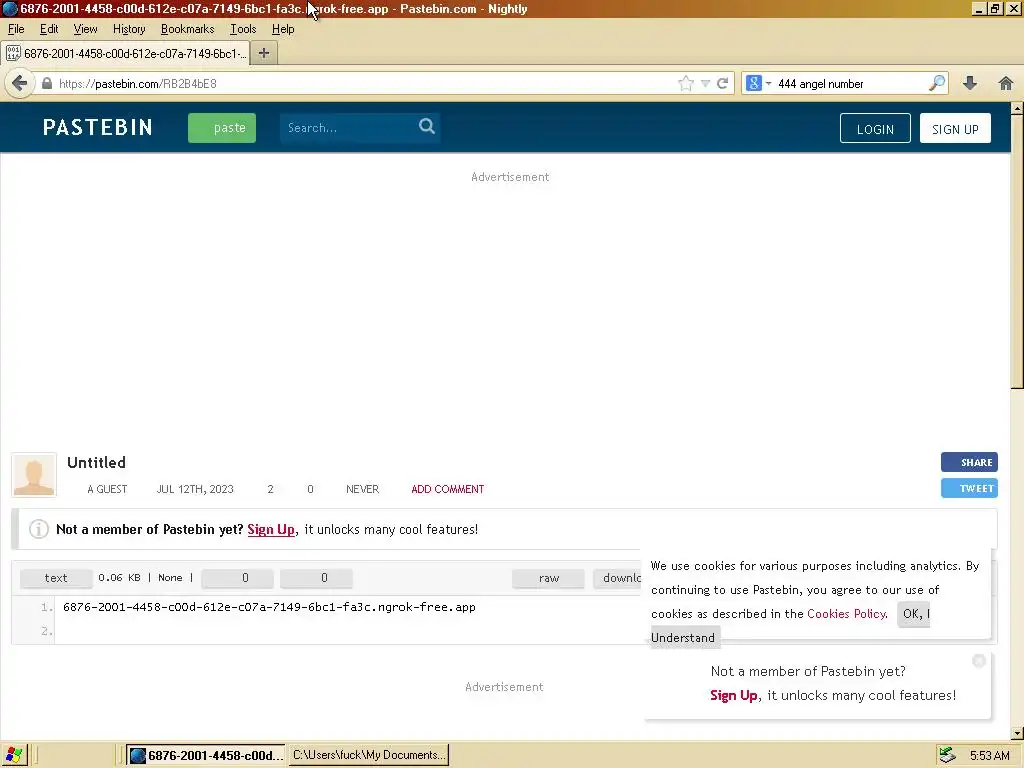Click the SIGN UP button in header
This screenshot has height=768, width=1024.
[955, 129]
